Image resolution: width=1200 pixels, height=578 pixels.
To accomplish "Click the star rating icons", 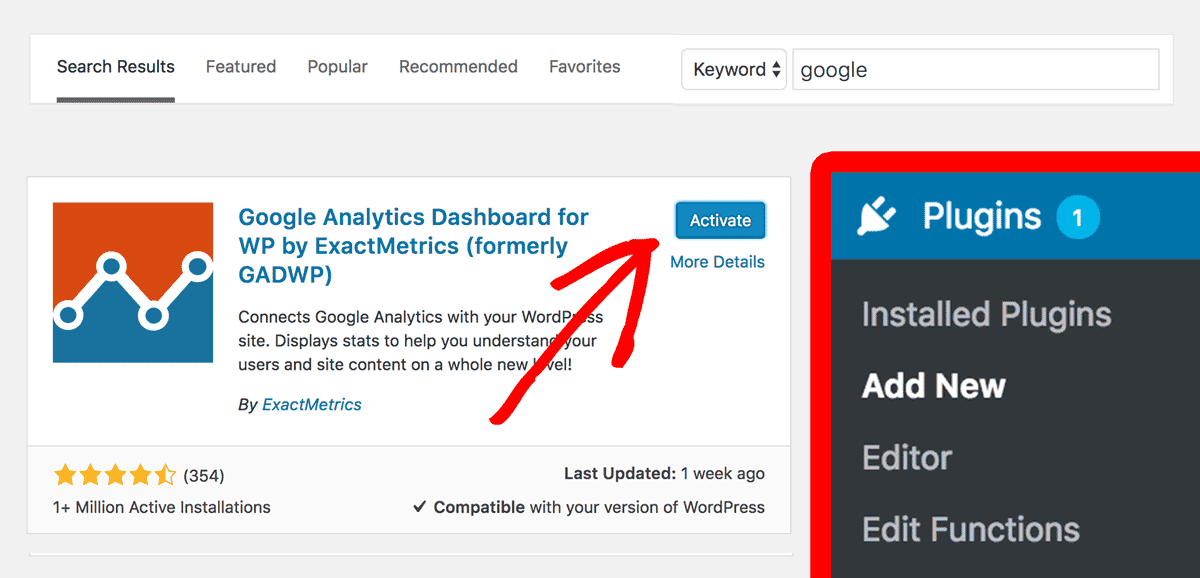I will tap(115, 475).
